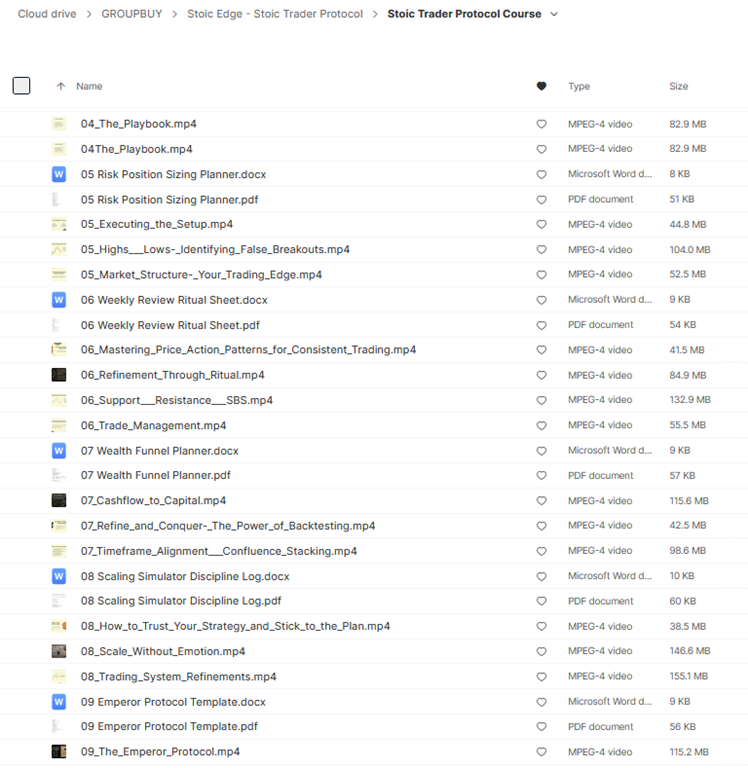Click PDF icon for Weekly Review Ritual Sheet.pdf
Viewport: 748px width, 768px height.
[59, 325]
